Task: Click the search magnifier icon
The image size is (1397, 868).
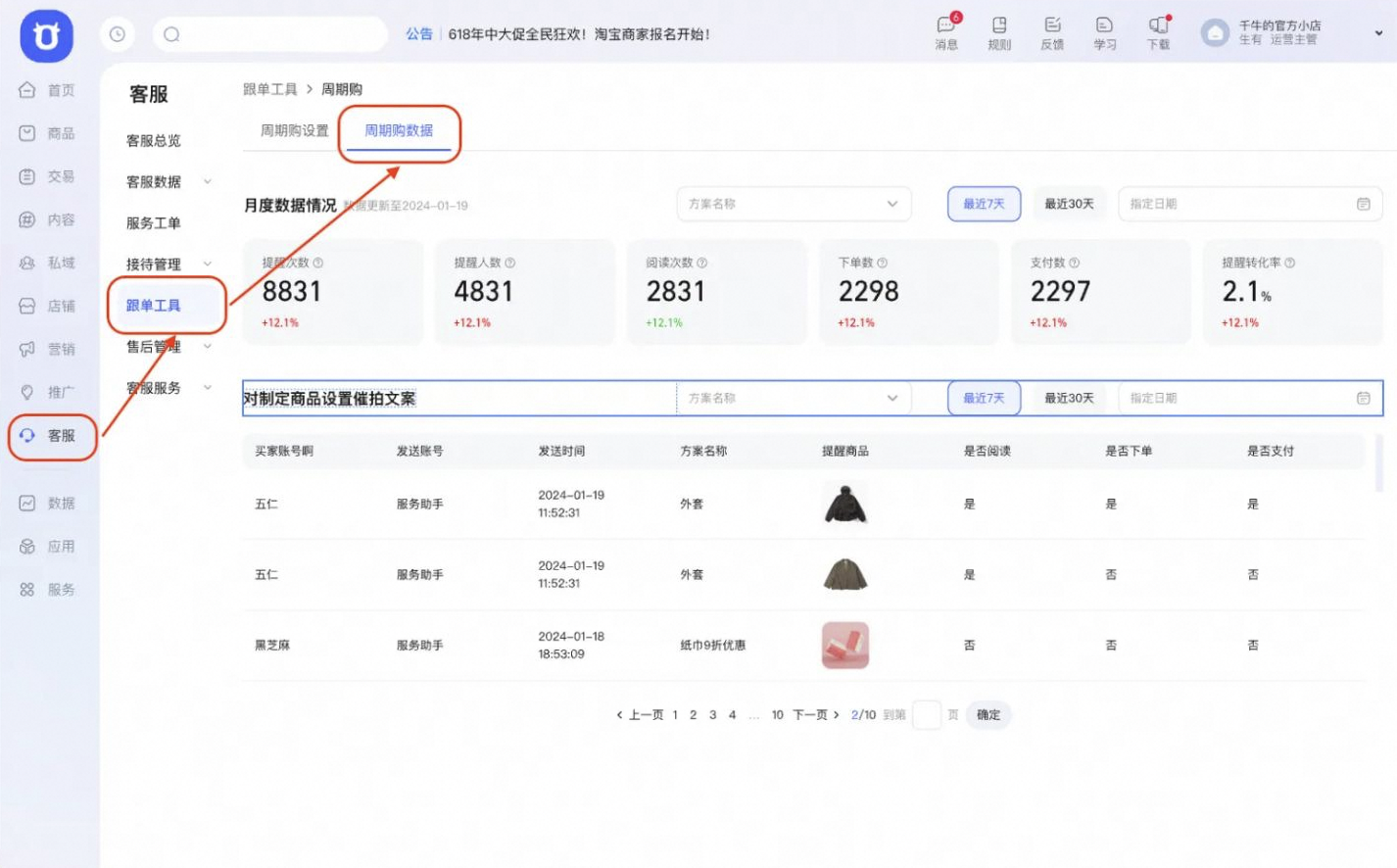Action: 171,34
